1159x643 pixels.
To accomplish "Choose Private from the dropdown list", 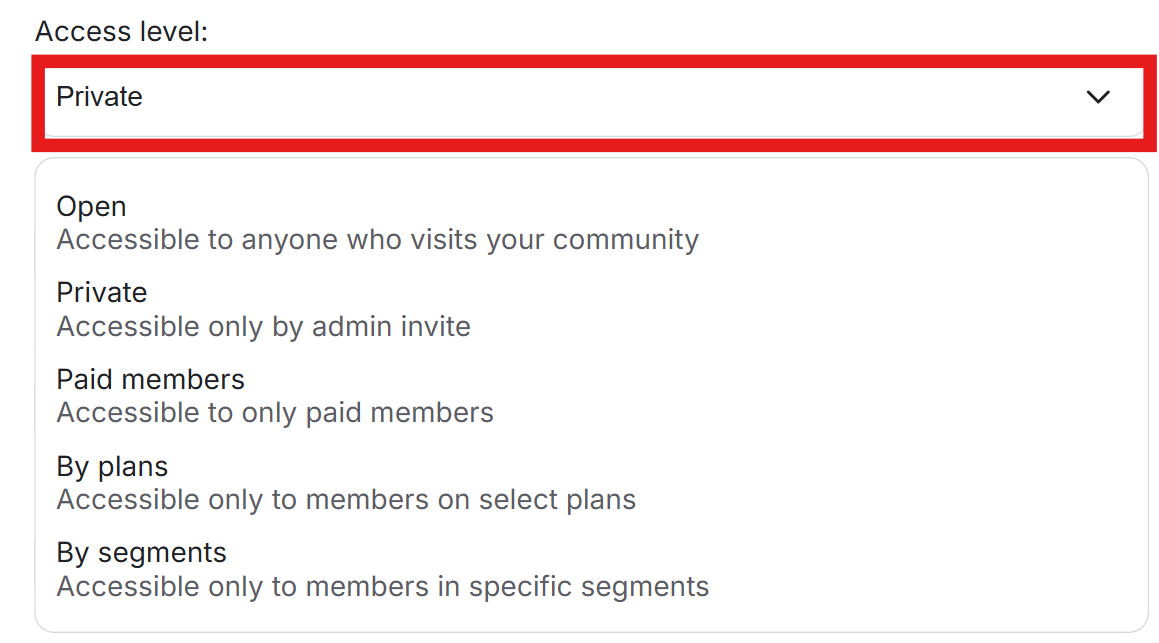I will 102,293.
